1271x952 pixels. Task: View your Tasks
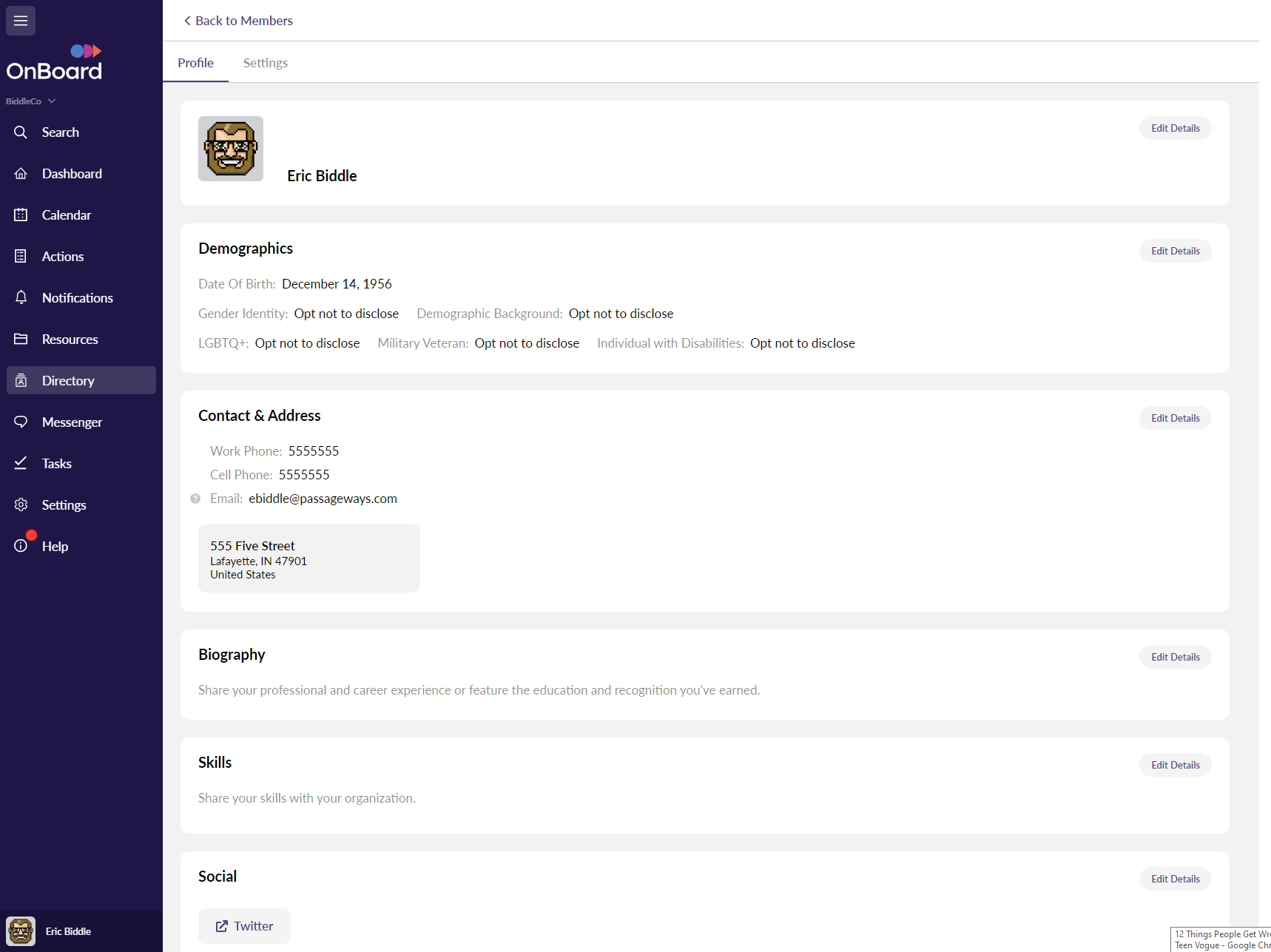56,463
